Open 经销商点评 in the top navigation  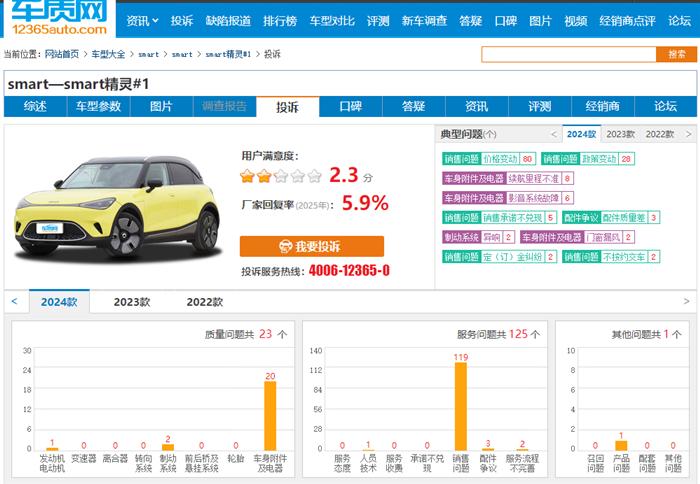(627, 21)
